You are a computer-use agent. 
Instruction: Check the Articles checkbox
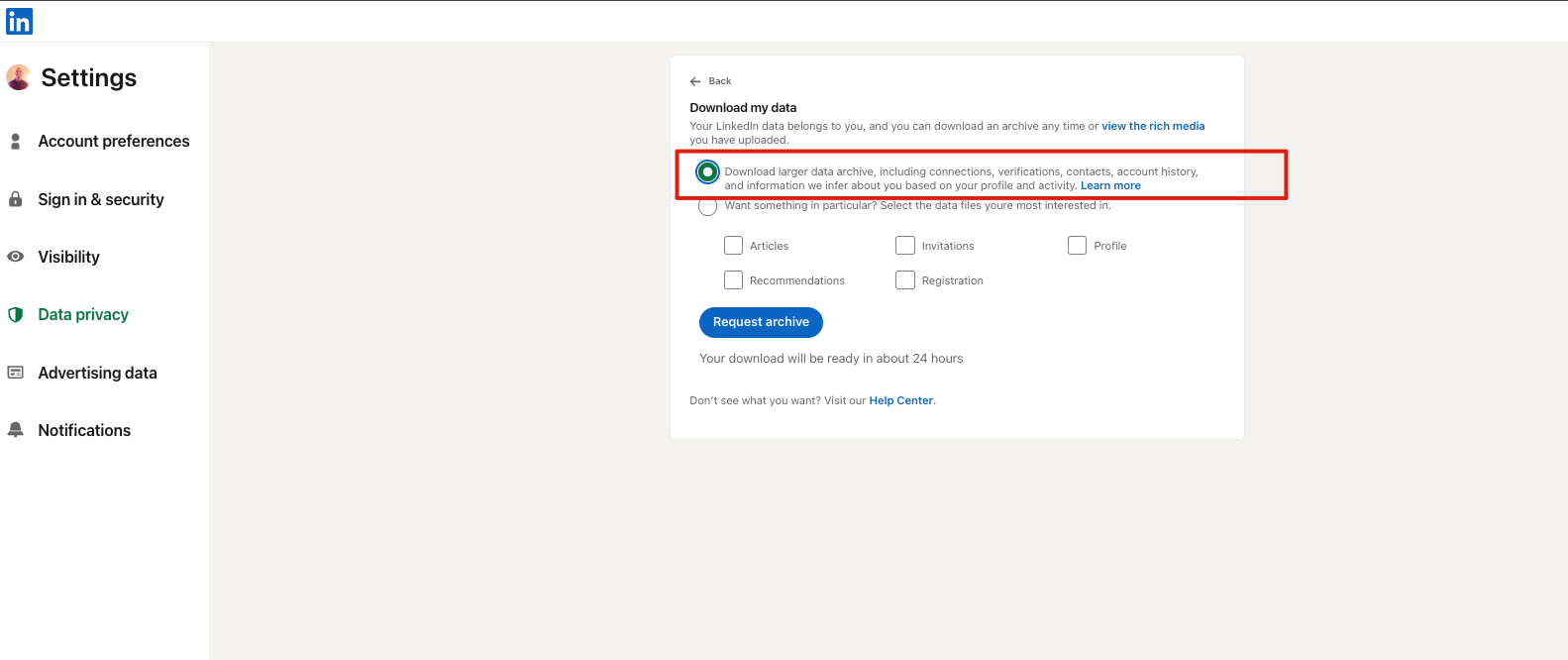(733, 246)
